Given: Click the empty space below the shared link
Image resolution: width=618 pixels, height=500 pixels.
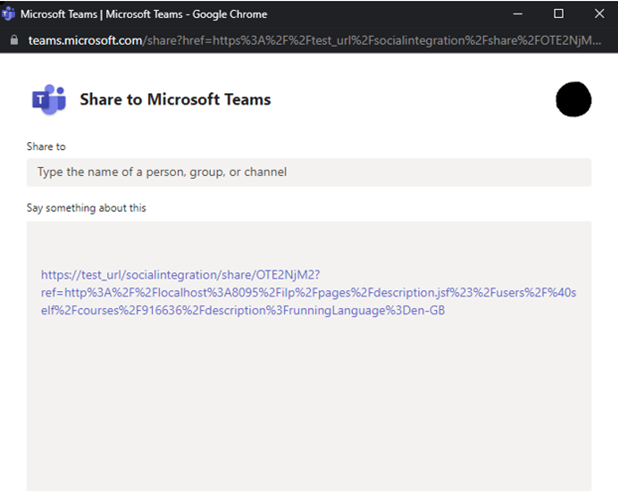Looking at the screenshot, I should (309, 410).
